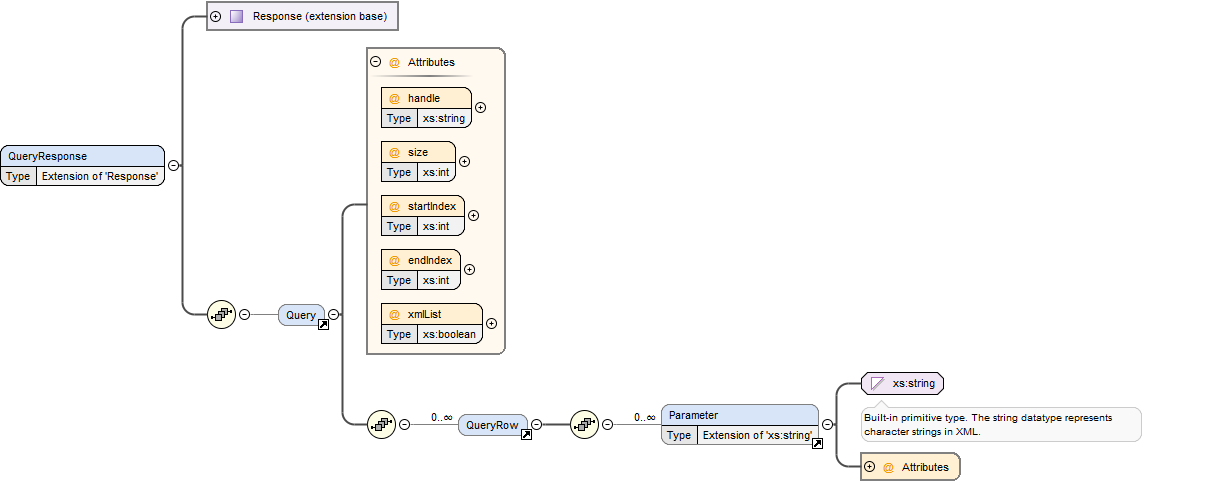
Task: Expand the startIndex attribute details
Action: [474, 215]
